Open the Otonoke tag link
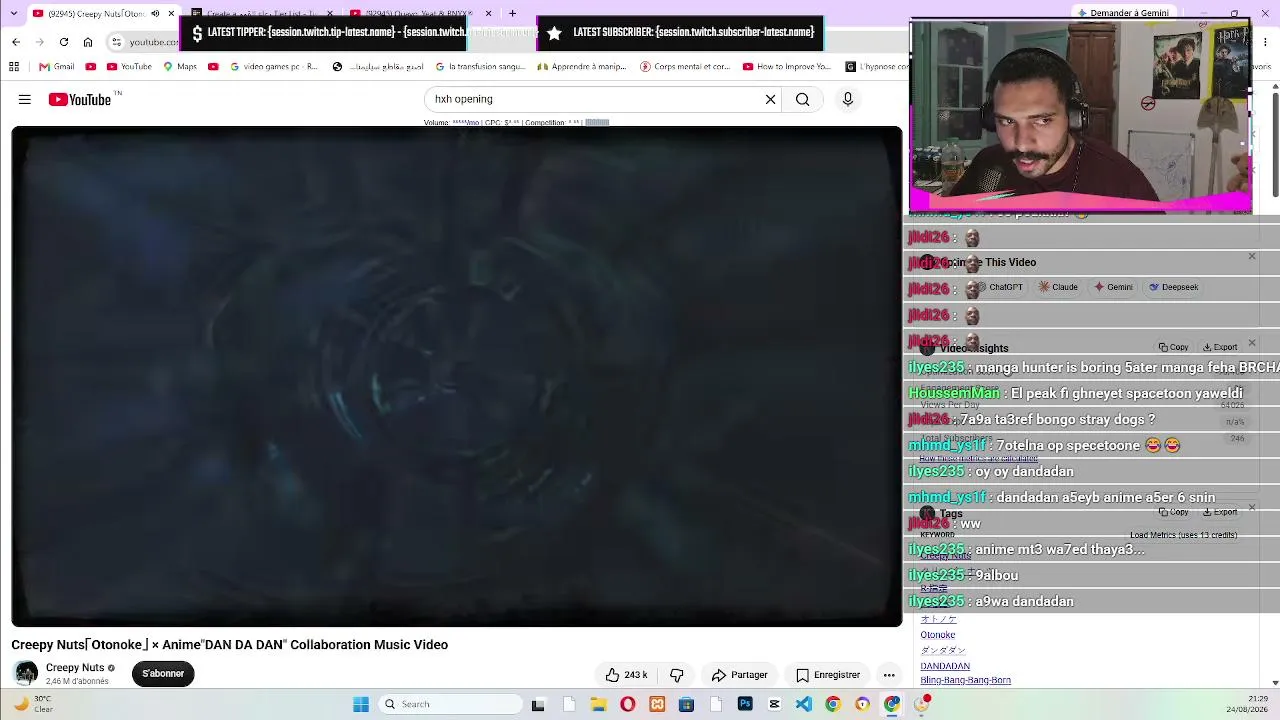Viewport: 1280px width, 720px height. [x=938, y=635]
